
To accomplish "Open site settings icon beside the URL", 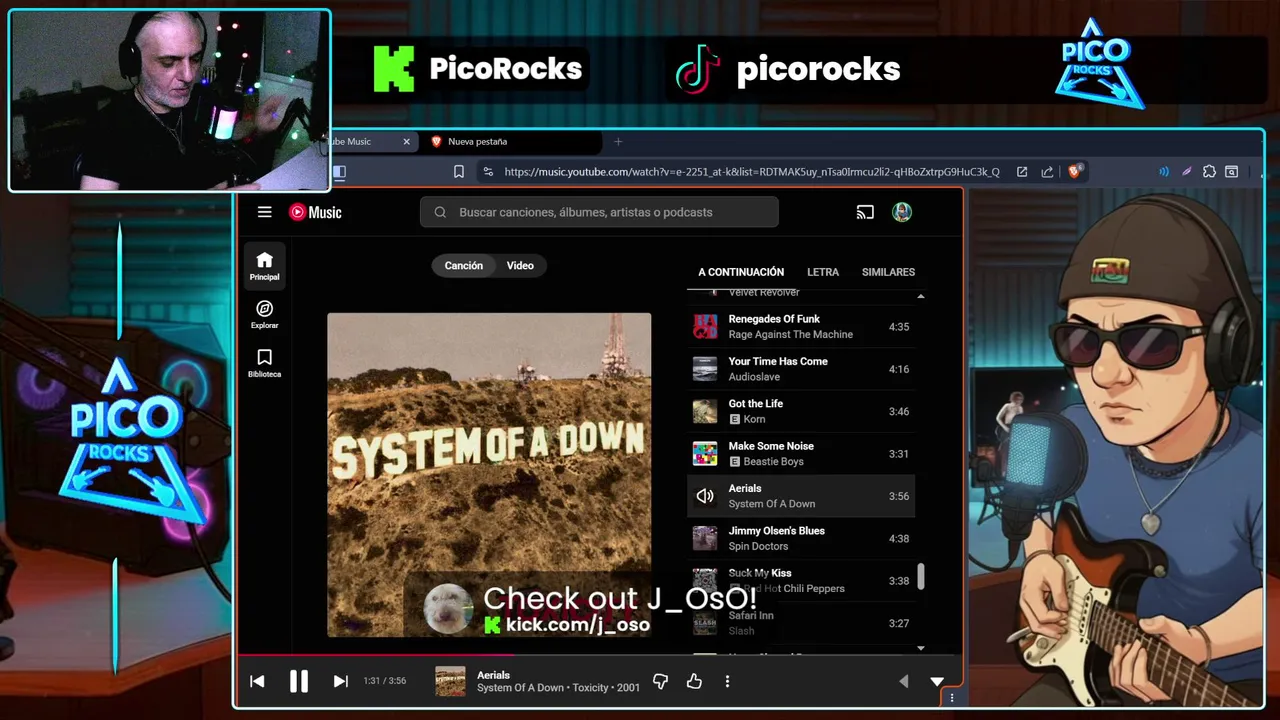I will point(488,172).
